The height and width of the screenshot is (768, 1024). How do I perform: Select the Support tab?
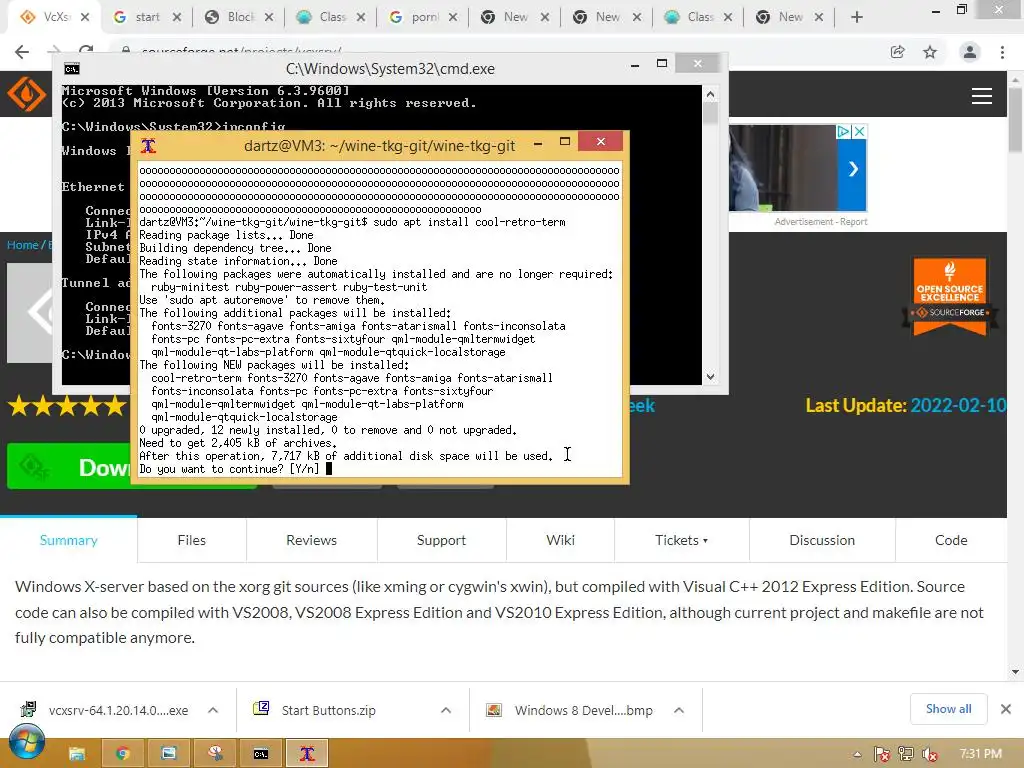[x=441, y=540]
